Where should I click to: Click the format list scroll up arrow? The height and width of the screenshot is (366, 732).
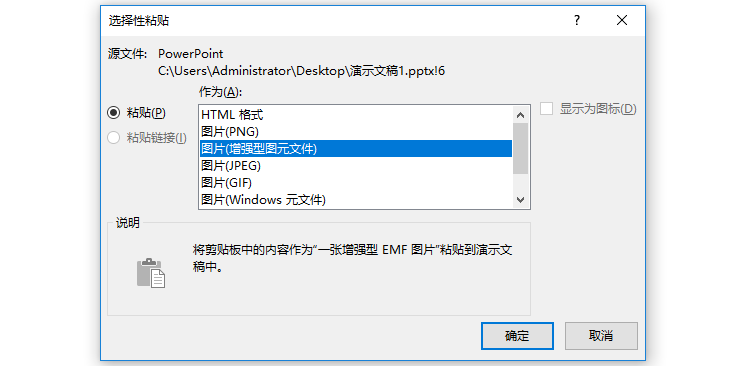pos(521,114)
